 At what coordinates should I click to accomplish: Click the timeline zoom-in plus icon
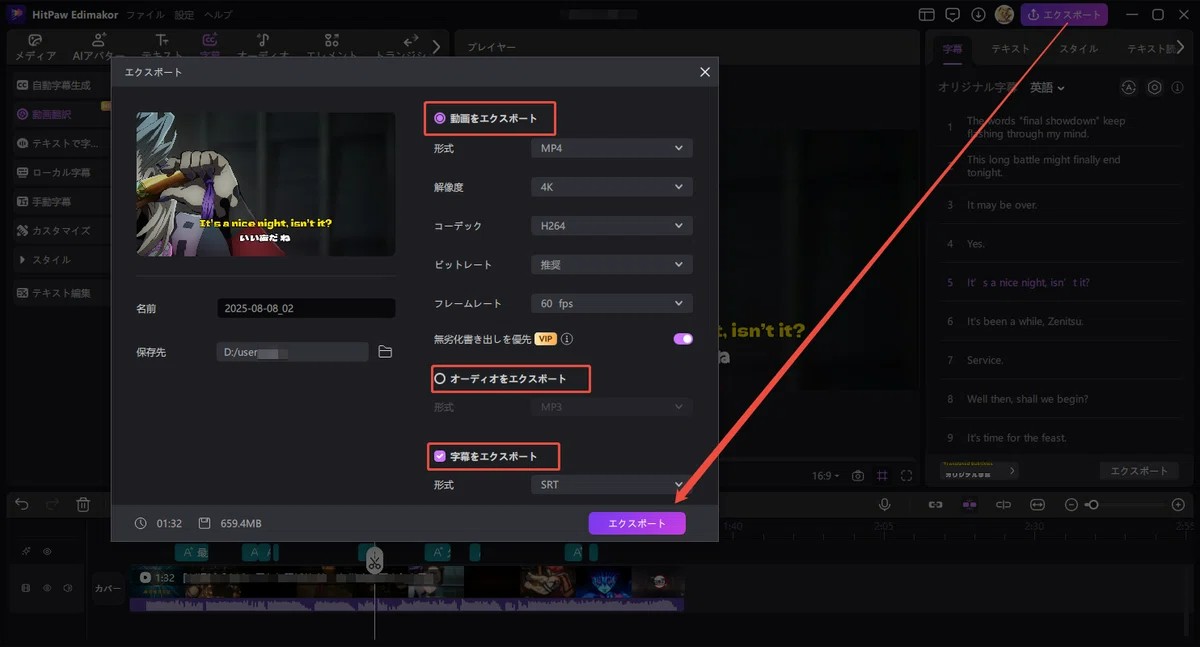1178,505
